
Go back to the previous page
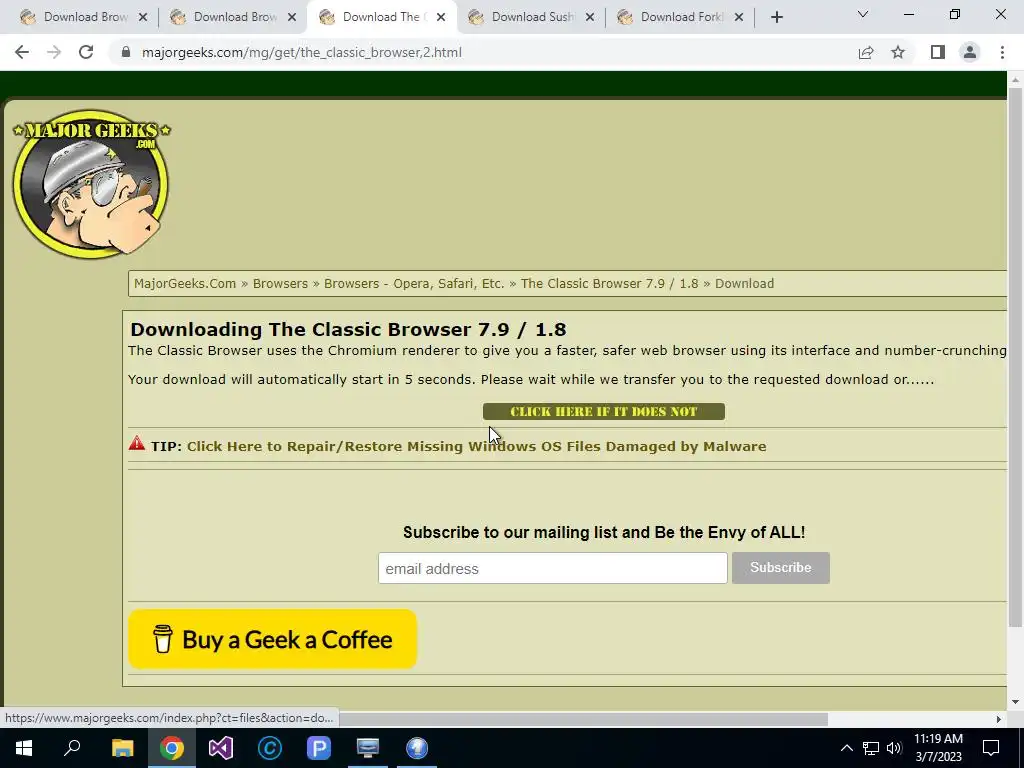tap(22, 52)
